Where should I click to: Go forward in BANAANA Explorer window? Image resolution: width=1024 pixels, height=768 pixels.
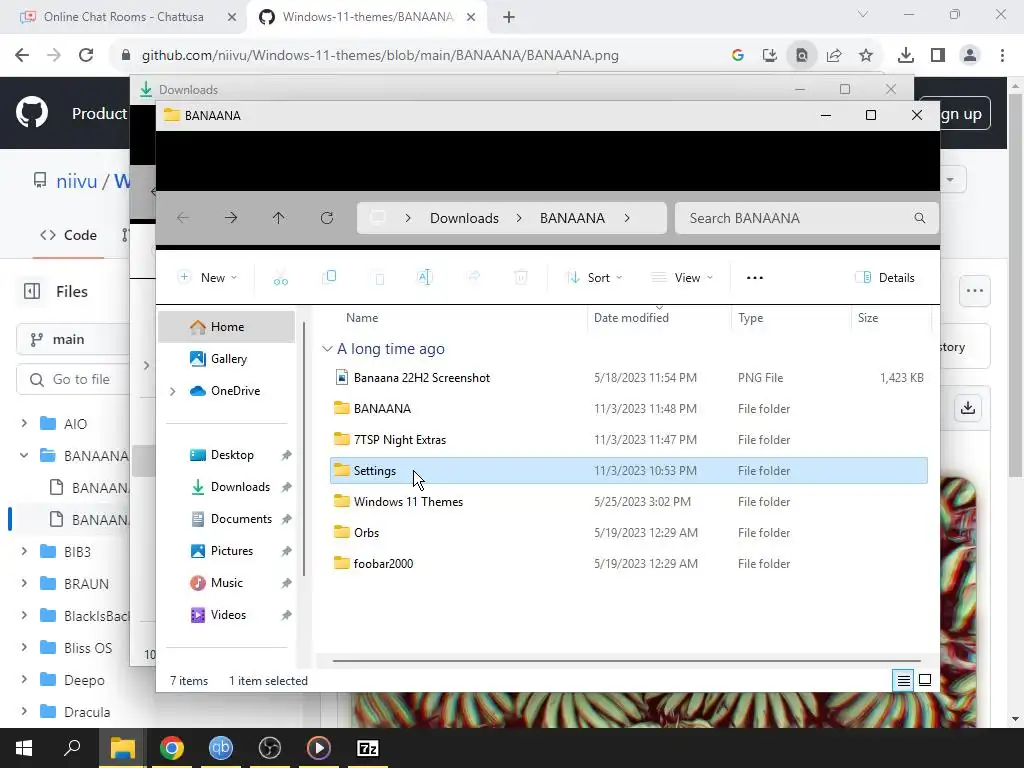(x=231, y=218)
